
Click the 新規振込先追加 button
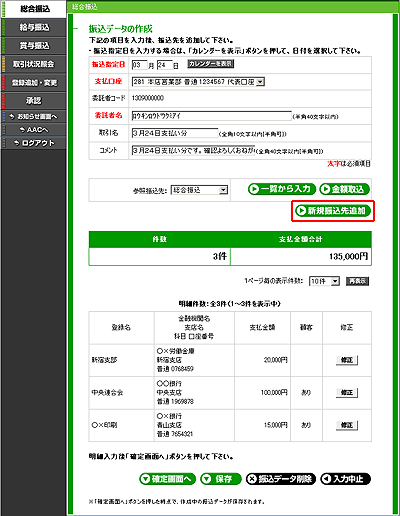coord(333,211)
